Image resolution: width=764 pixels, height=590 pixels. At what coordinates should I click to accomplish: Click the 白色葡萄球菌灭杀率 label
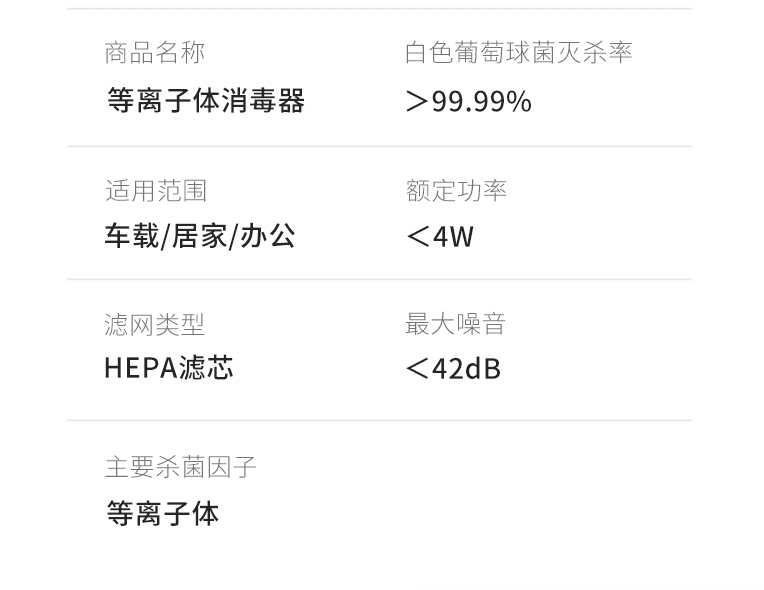[518, 53]
